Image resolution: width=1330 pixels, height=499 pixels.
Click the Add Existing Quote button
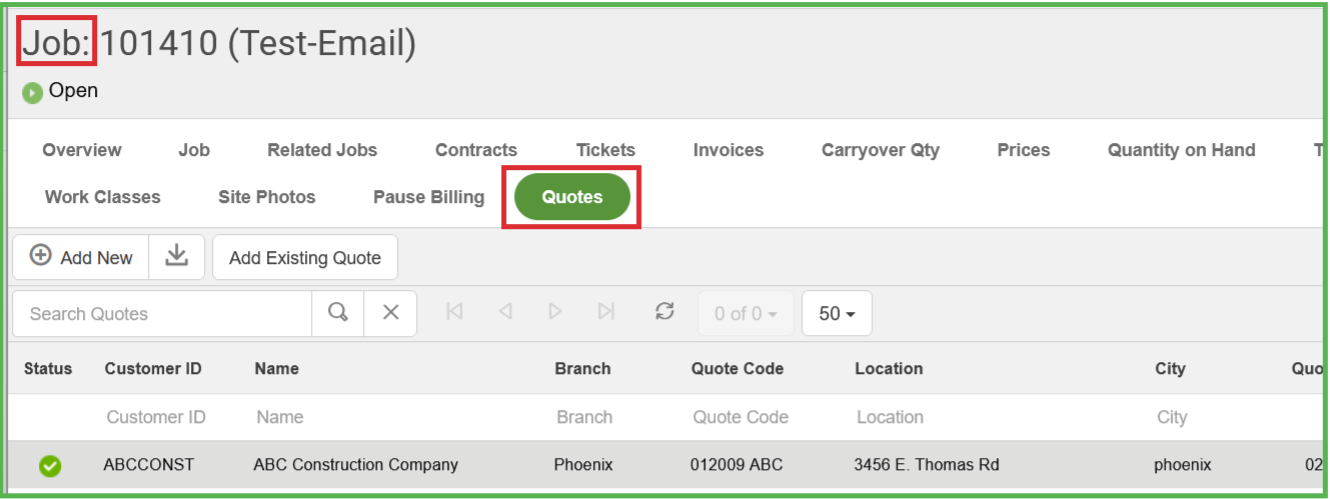305,258
